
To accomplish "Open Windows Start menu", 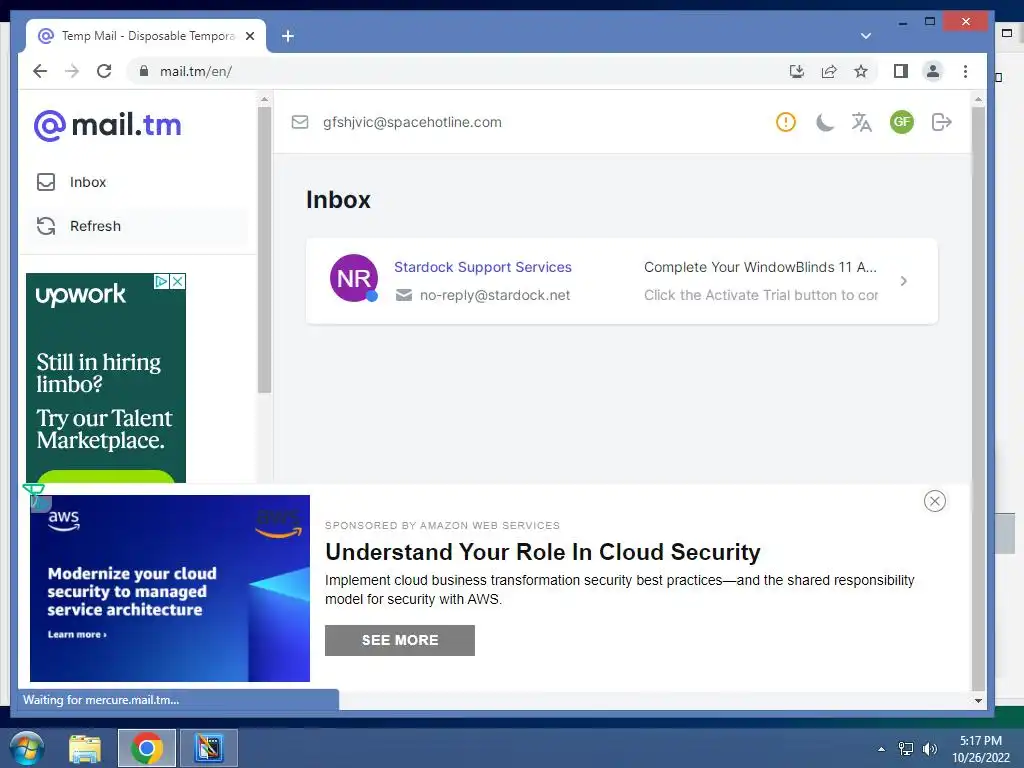I will pyautogui.click(x=27, y=748).
